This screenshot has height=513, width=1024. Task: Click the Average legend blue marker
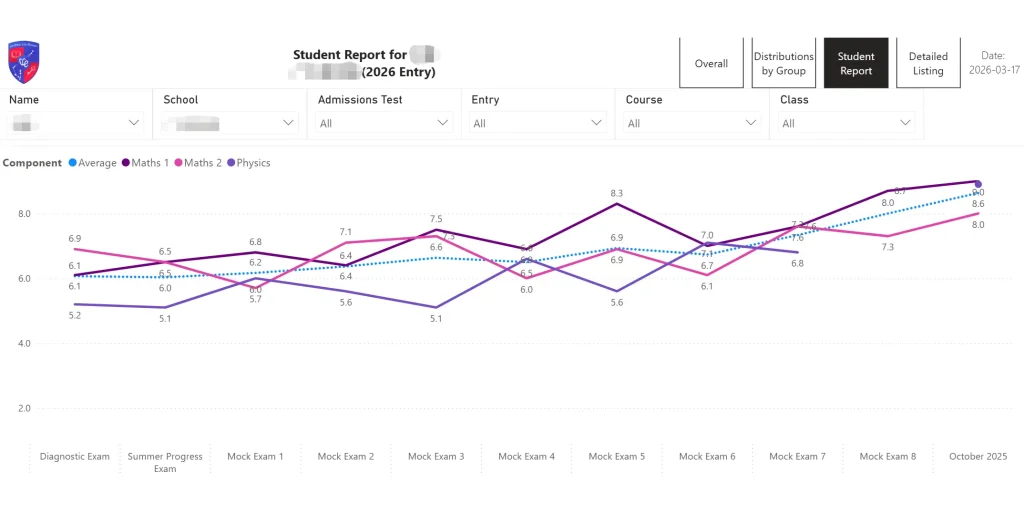[72, 163]
